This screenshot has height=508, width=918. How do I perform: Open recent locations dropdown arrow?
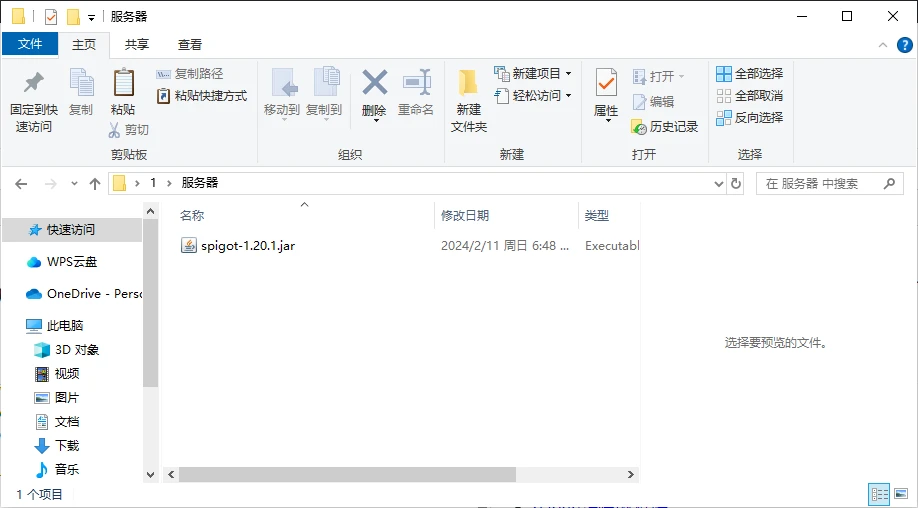(74, 184)
